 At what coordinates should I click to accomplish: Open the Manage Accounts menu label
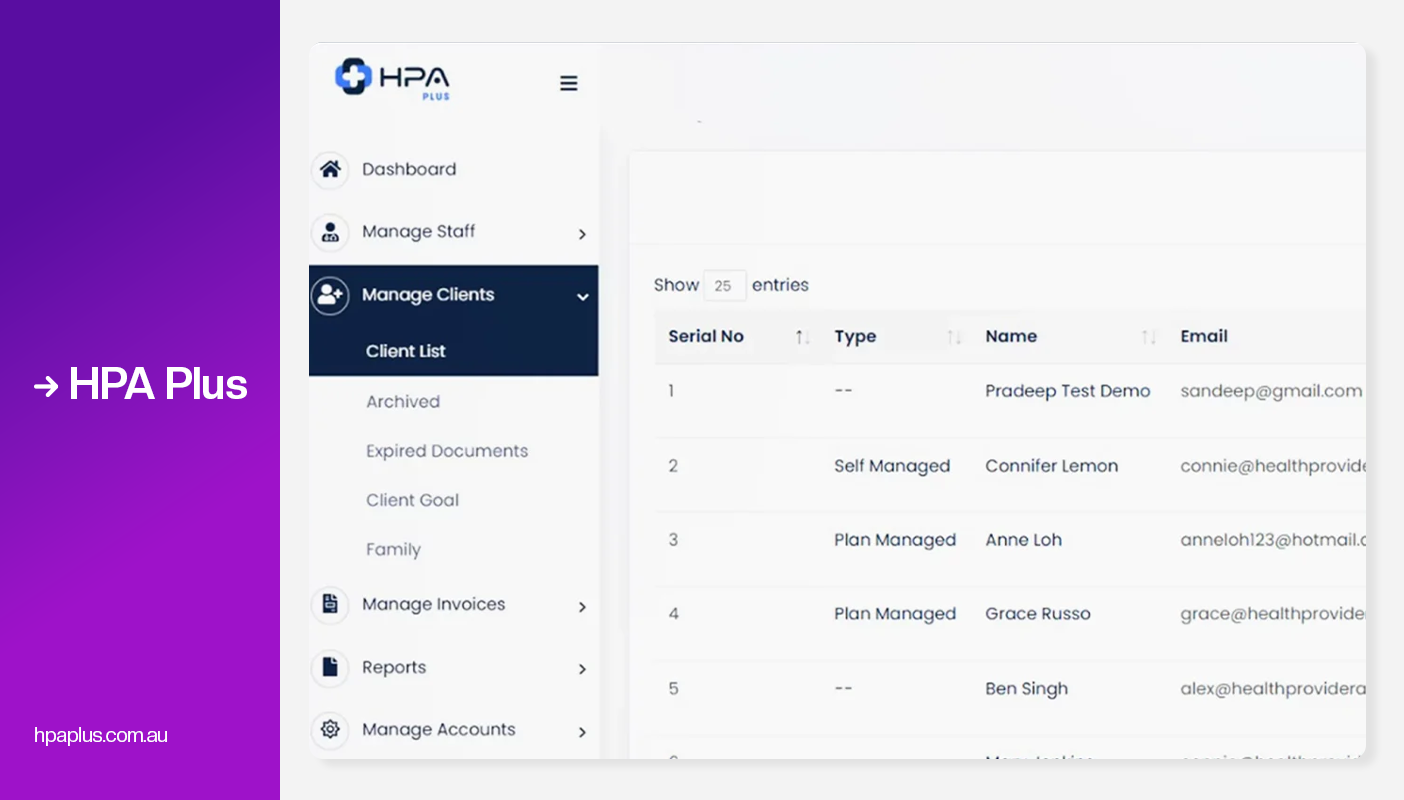click(x=439, y=730)
